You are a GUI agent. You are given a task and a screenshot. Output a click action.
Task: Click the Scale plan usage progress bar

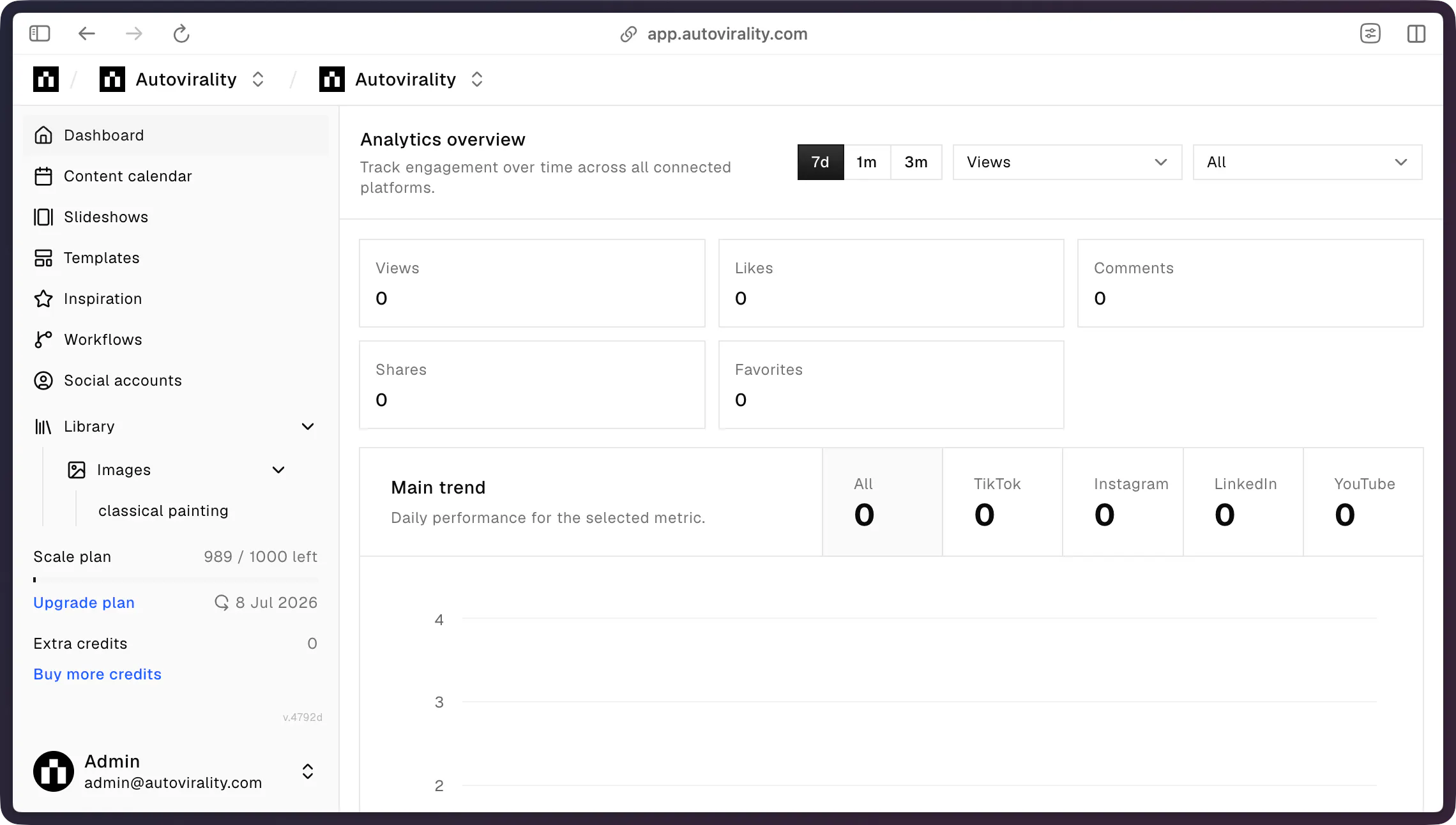click(176, 580)
